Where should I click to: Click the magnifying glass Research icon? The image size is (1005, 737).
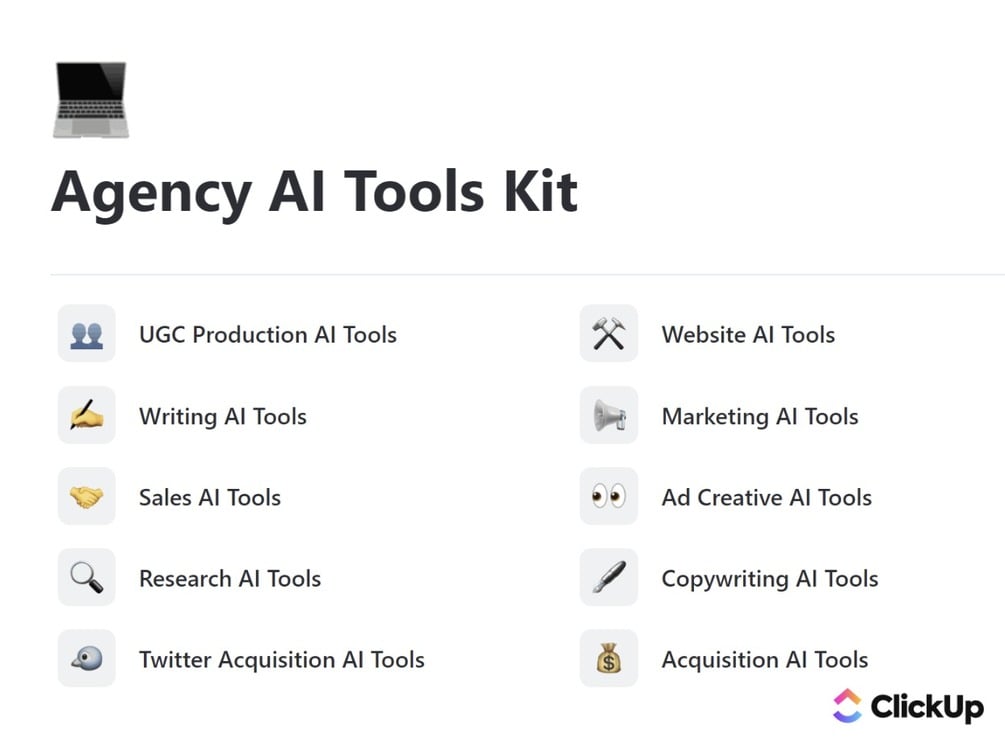coord(87,577)
